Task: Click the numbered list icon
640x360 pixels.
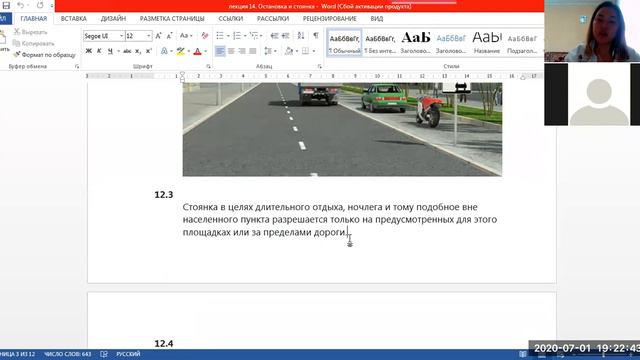Action: [237, 36]
